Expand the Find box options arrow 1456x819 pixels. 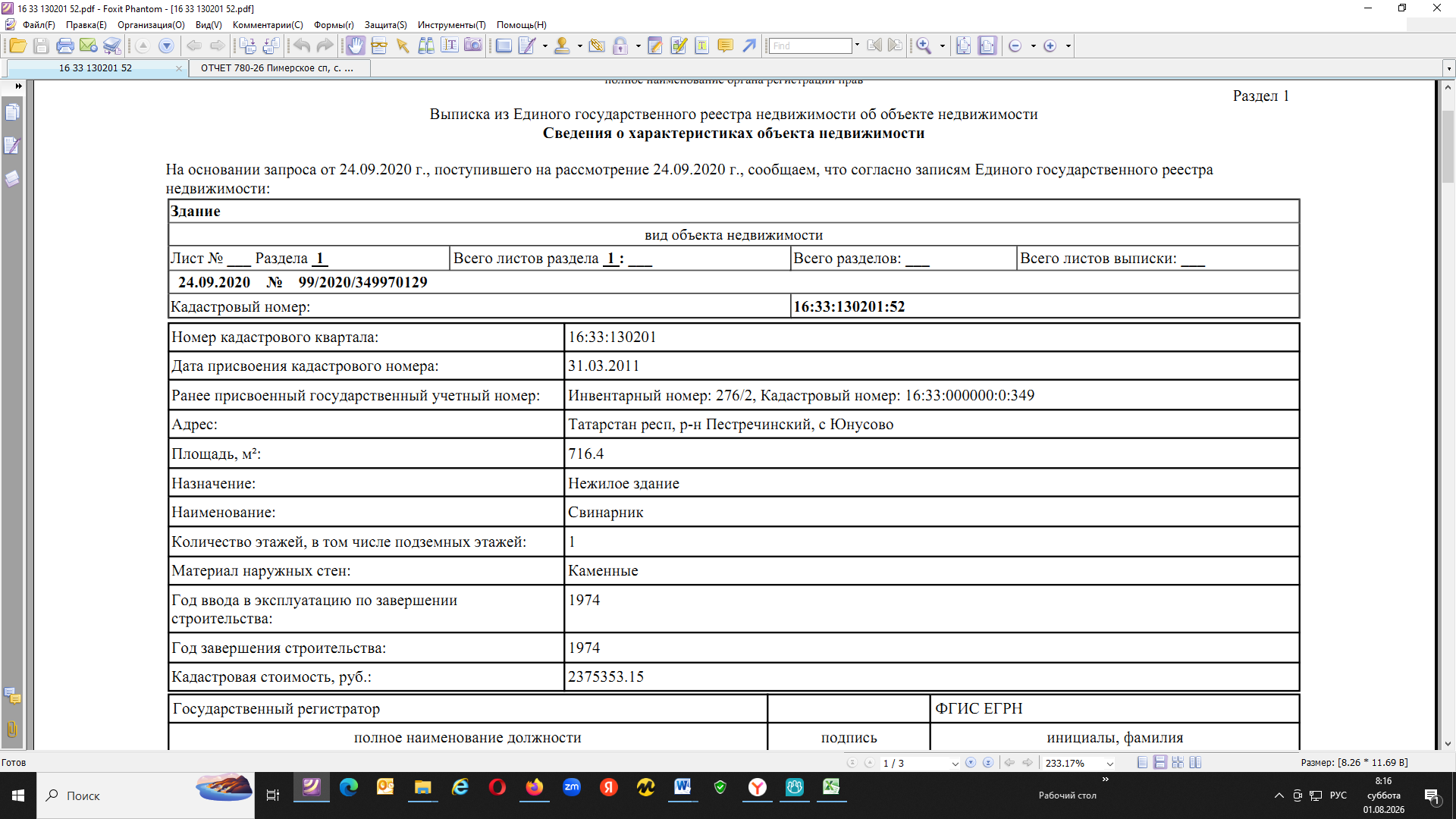[857, 45]
